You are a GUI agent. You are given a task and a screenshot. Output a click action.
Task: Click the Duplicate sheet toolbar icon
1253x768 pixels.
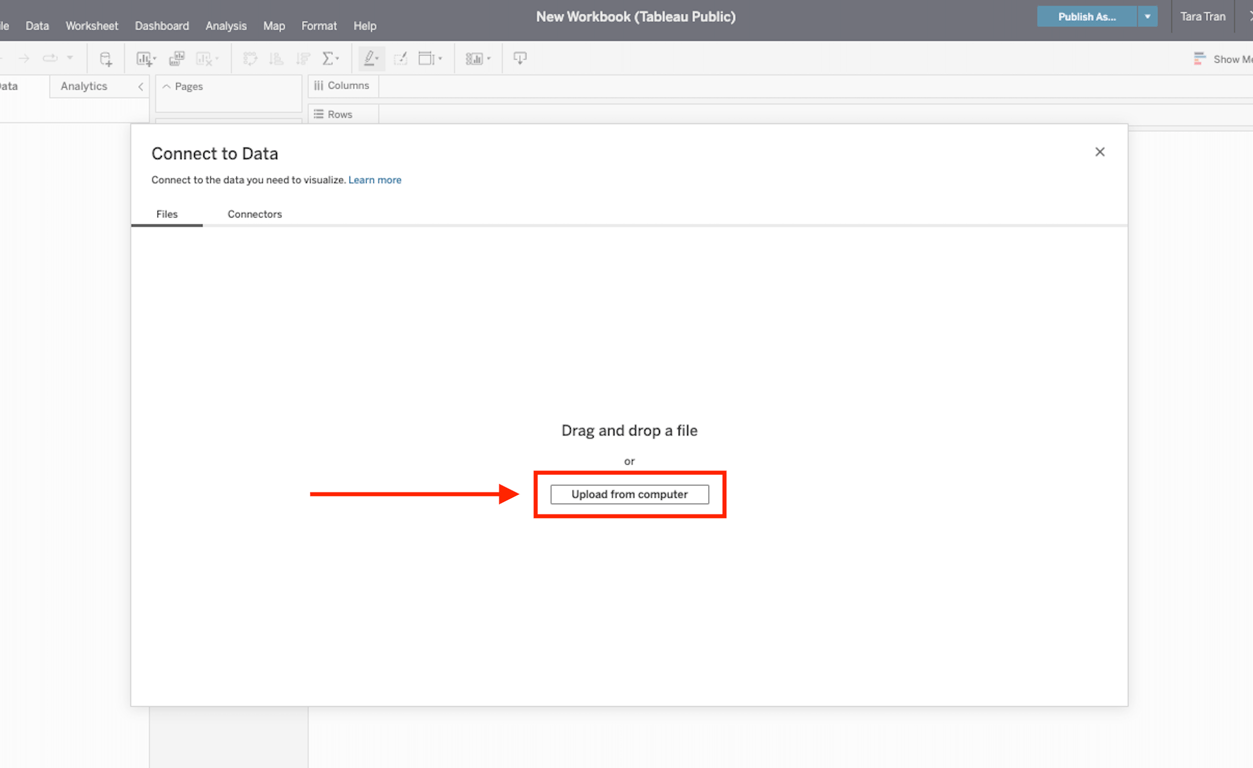click(x=177, y=59)
